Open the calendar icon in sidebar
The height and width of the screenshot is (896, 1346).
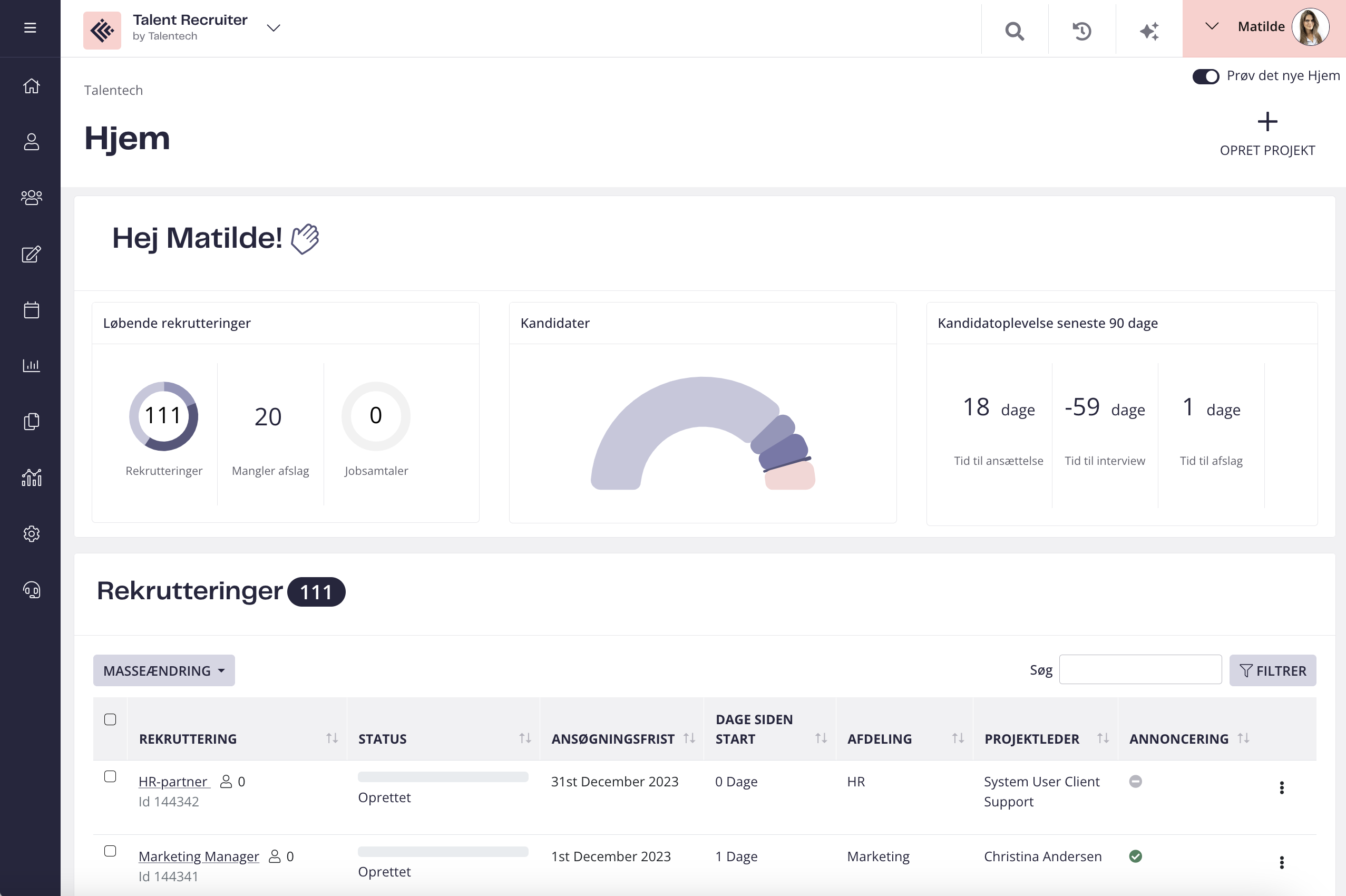[x=31, y=310]
